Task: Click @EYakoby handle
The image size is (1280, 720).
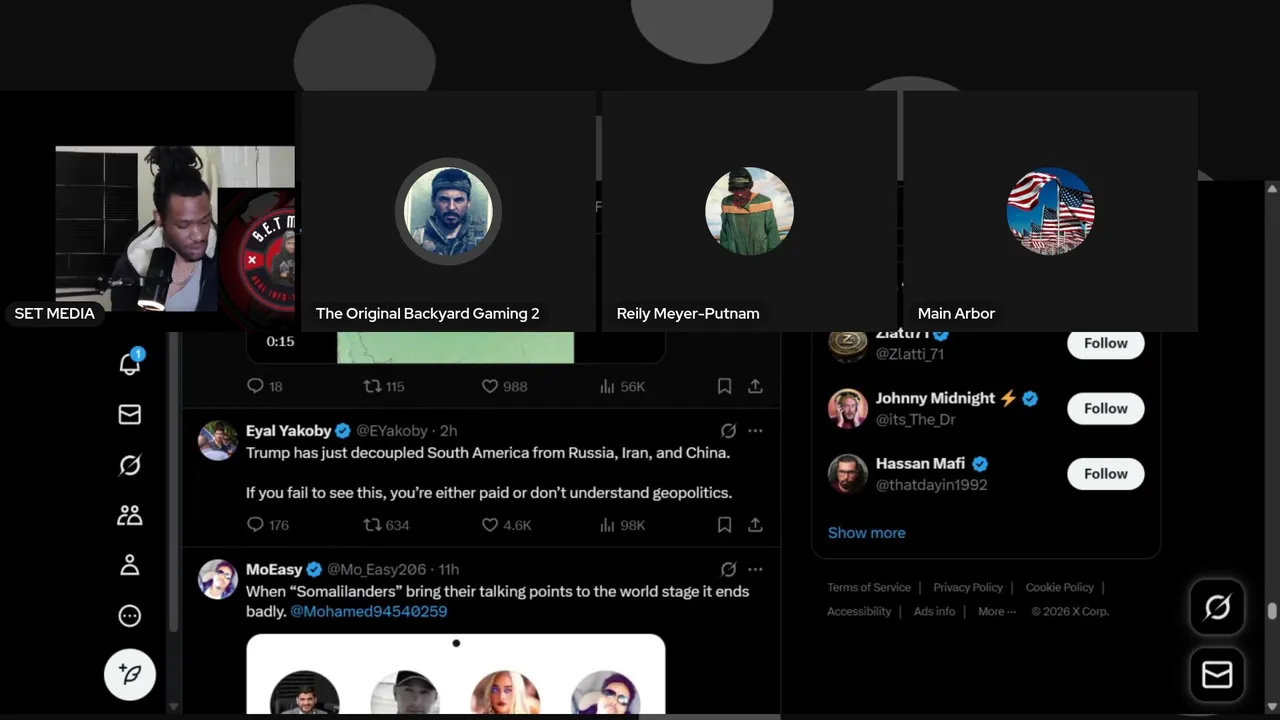Action: (x=393, y=430)
